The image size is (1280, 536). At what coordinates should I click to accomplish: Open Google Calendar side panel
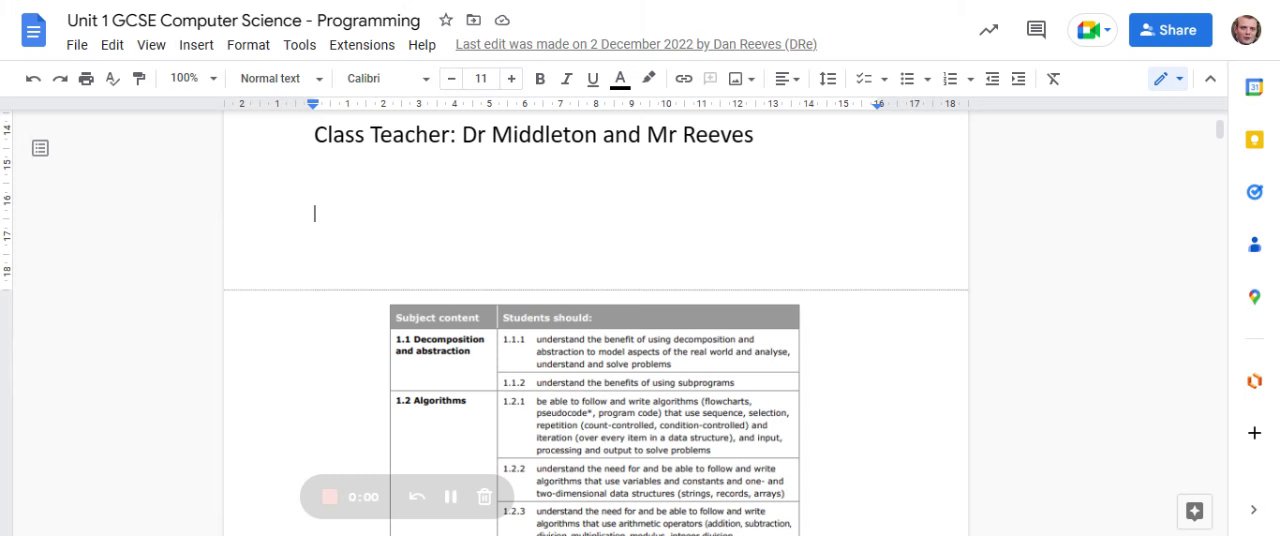[1254, 88]
